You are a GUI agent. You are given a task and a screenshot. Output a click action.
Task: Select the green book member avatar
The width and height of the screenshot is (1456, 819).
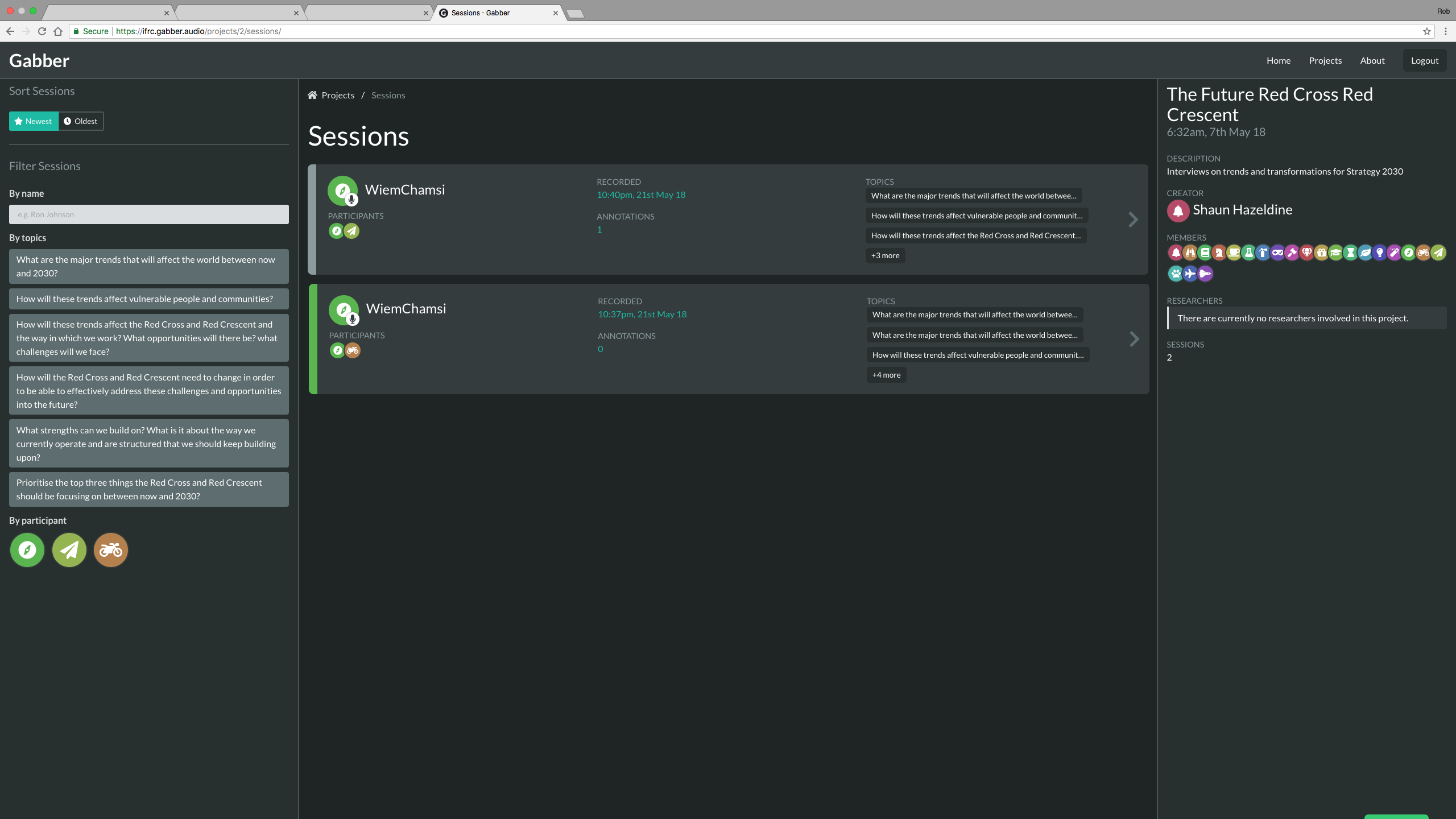tap(1205, 253)
